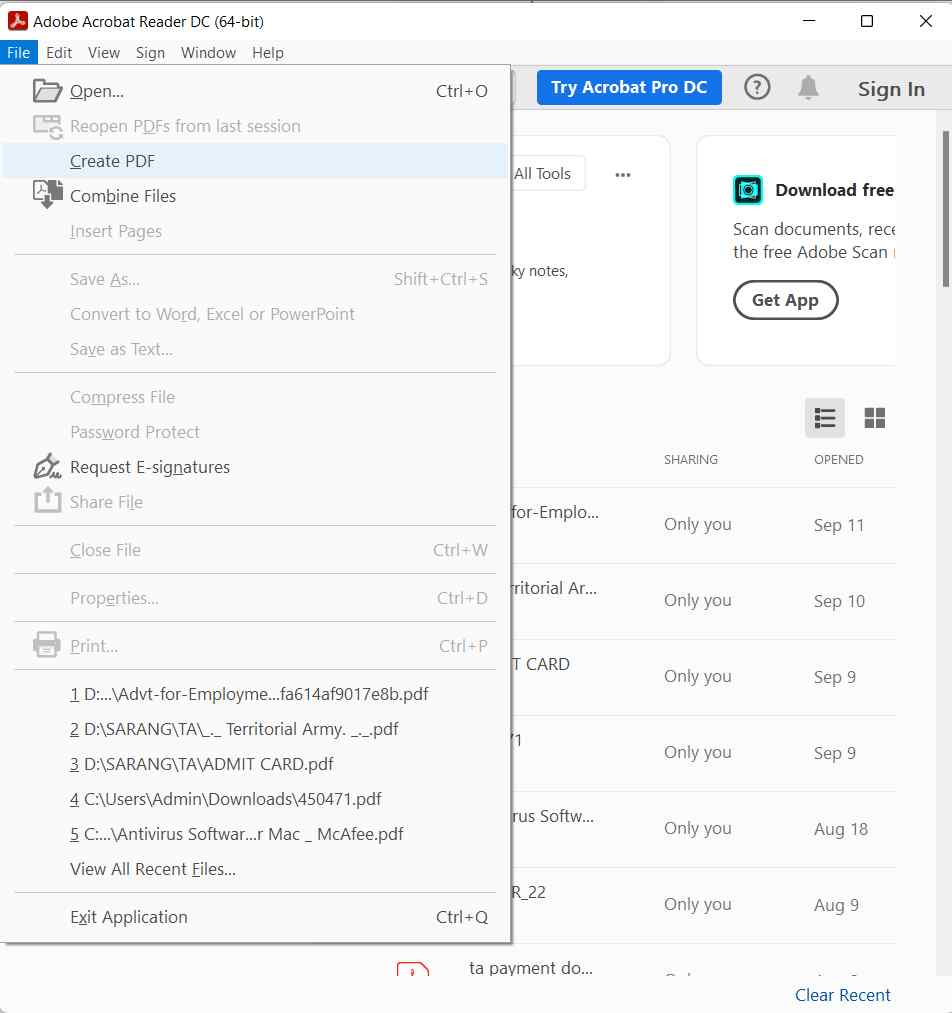952x1013 pixels.
Task: Click the Clear Recent link
Action: click(x=842, y=994)
